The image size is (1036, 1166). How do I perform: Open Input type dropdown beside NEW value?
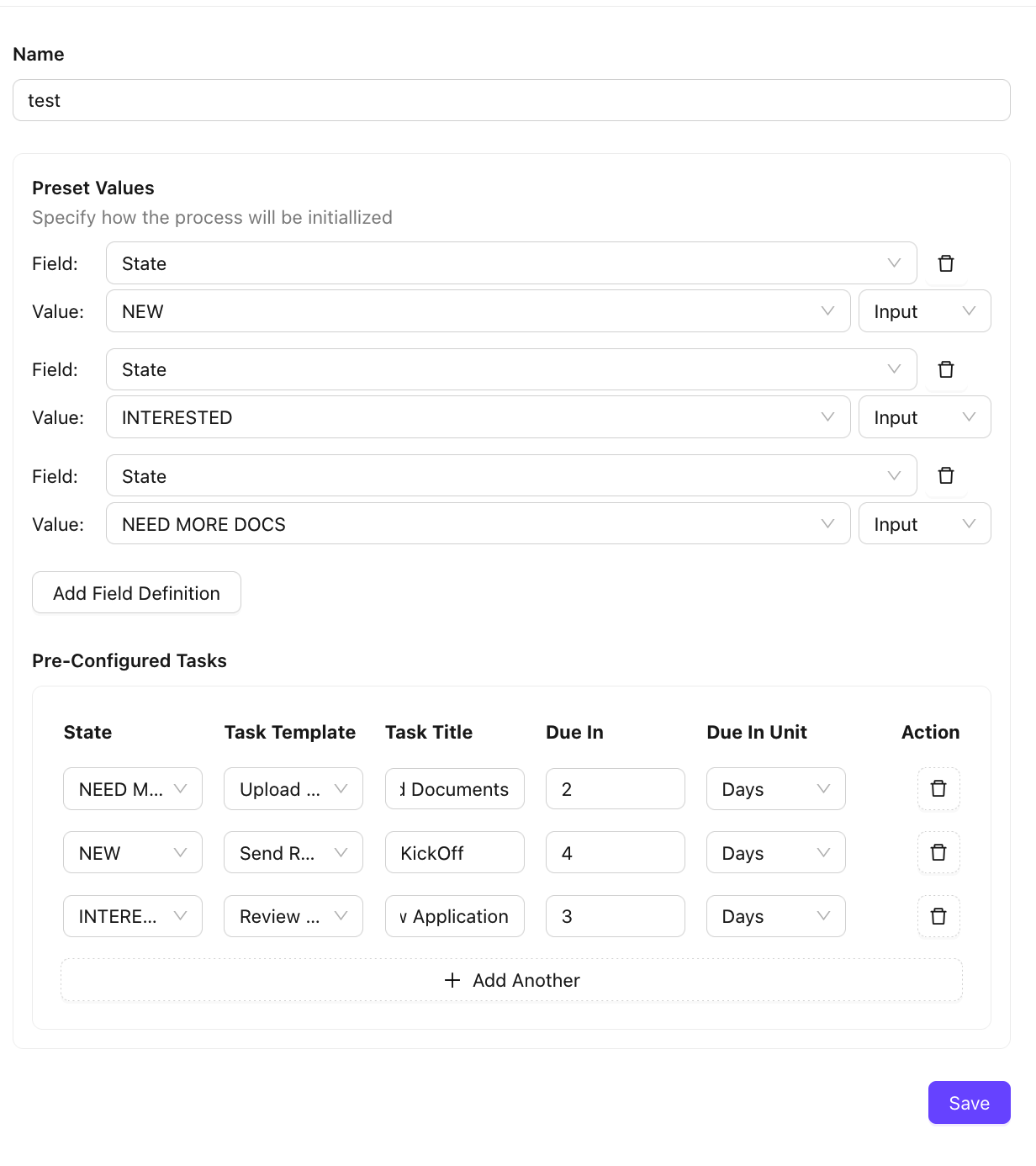click(x=924, y=311)
